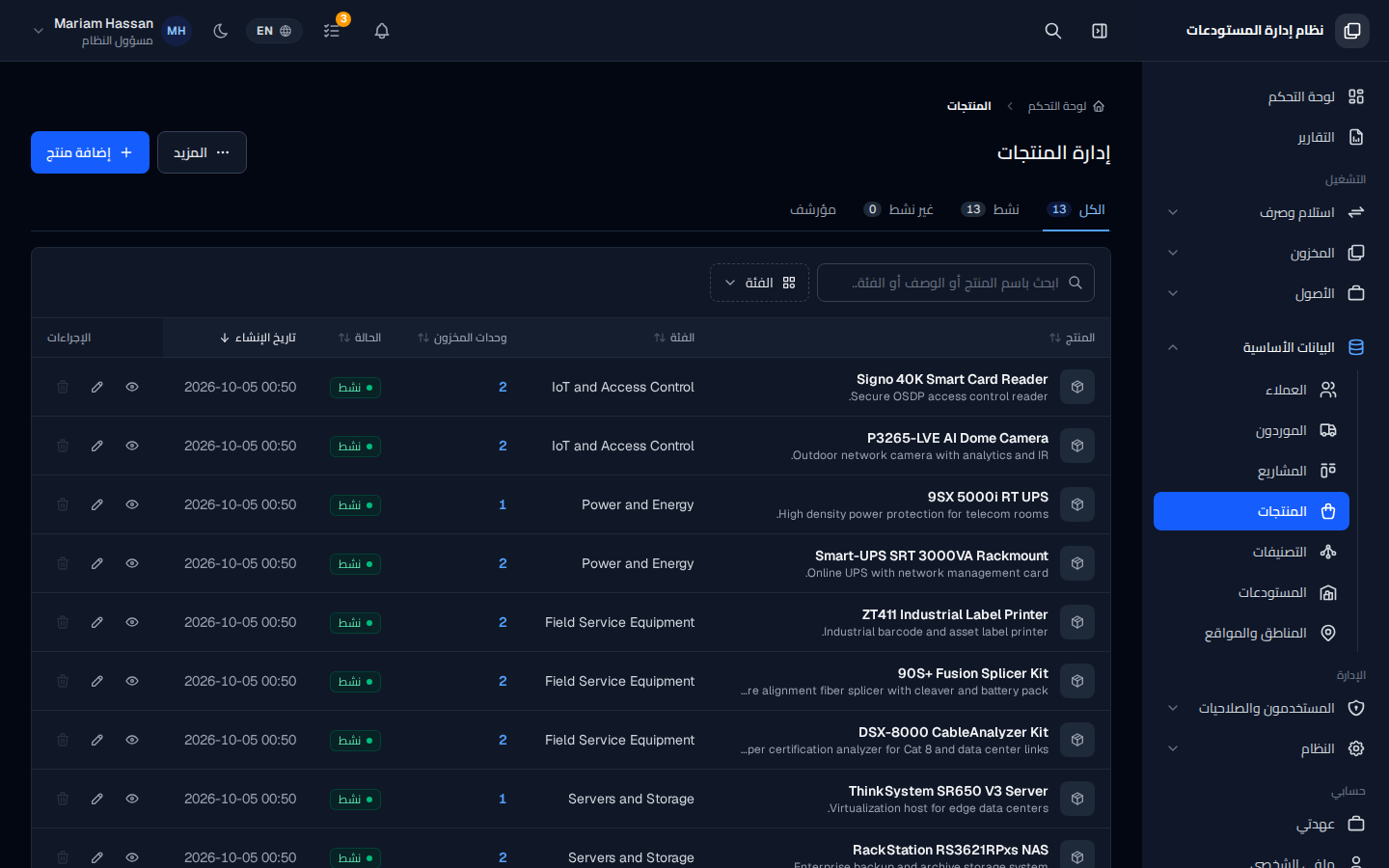Viewport: 1389px width, 868px height.
Task: View the ZT411 Industrial Label Printer with eye icon
Action: (132, 622)
